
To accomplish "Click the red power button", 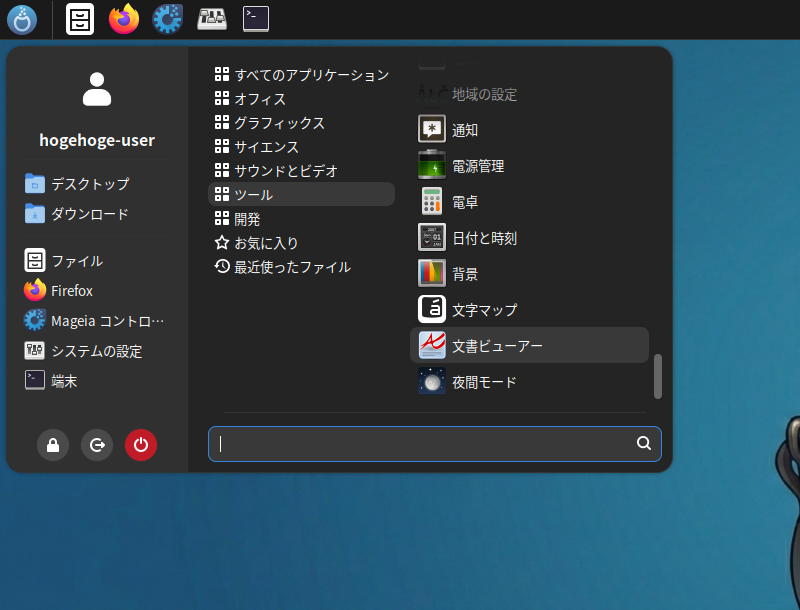I will pos(141,445).
